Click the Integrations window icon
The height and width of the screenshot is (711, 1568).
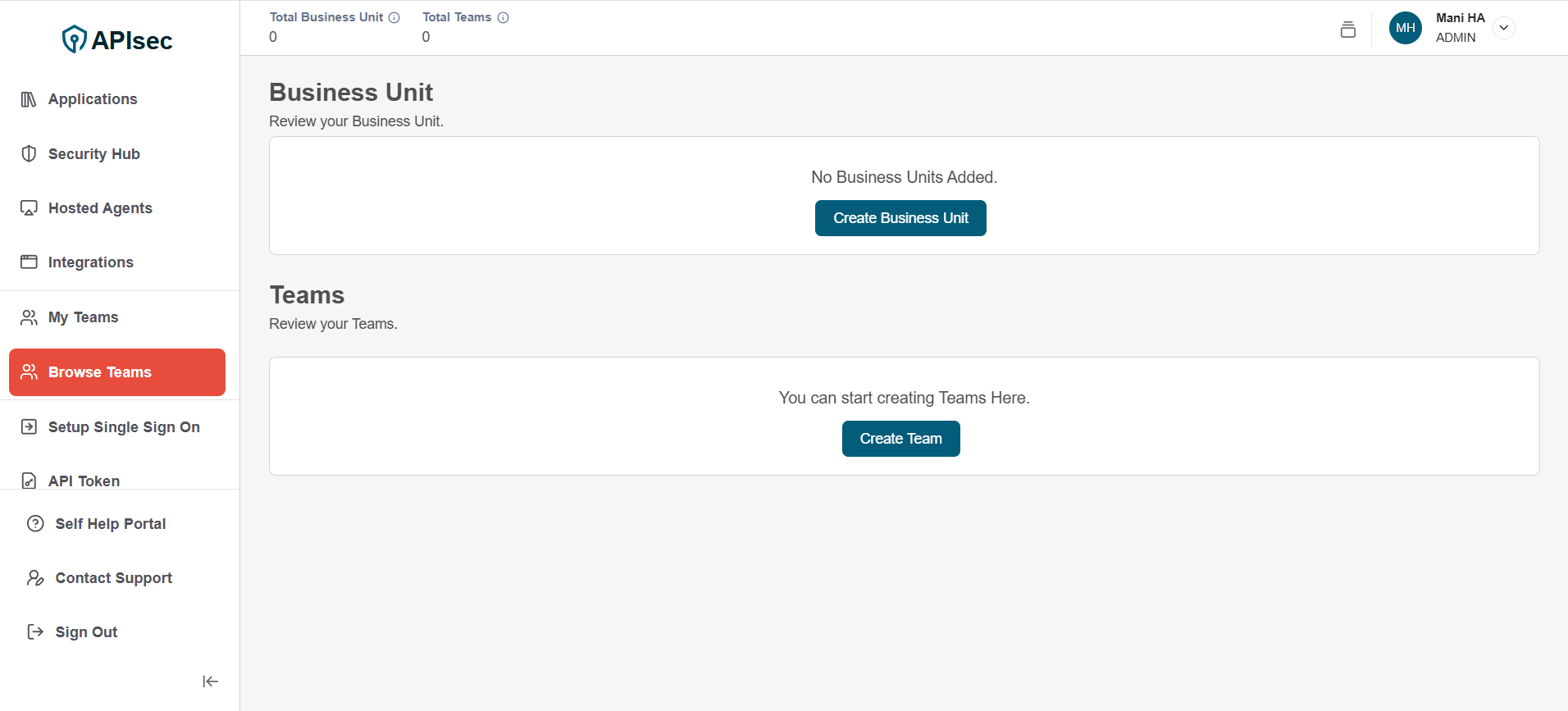29,262
